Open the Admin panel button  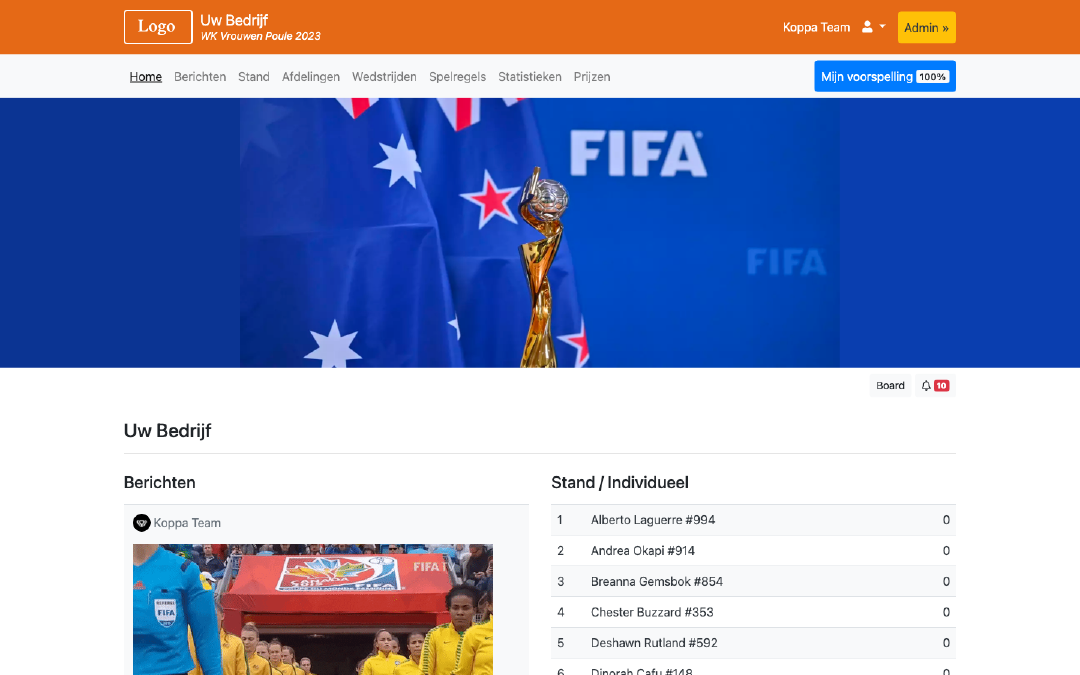[926, 28]
